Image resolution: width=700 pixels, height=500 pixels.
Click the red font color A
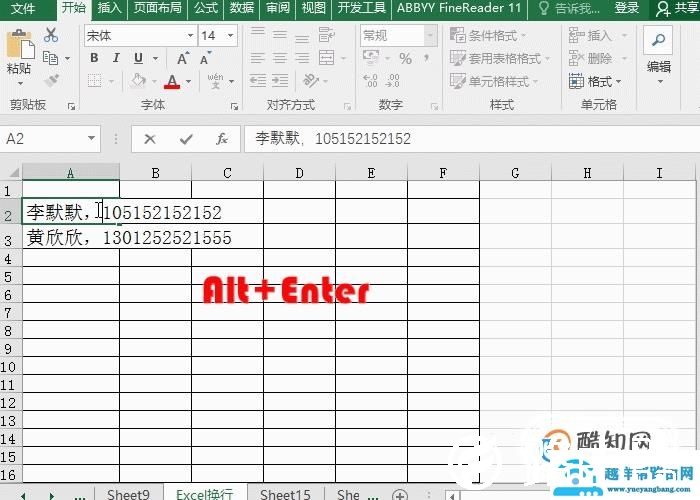172,81
